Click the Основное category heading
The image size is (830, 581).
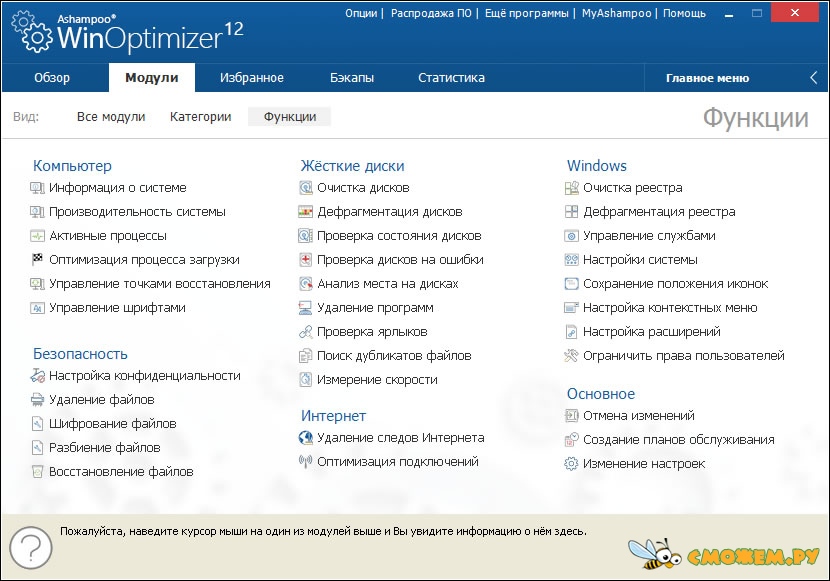click(x=601, y=394)
